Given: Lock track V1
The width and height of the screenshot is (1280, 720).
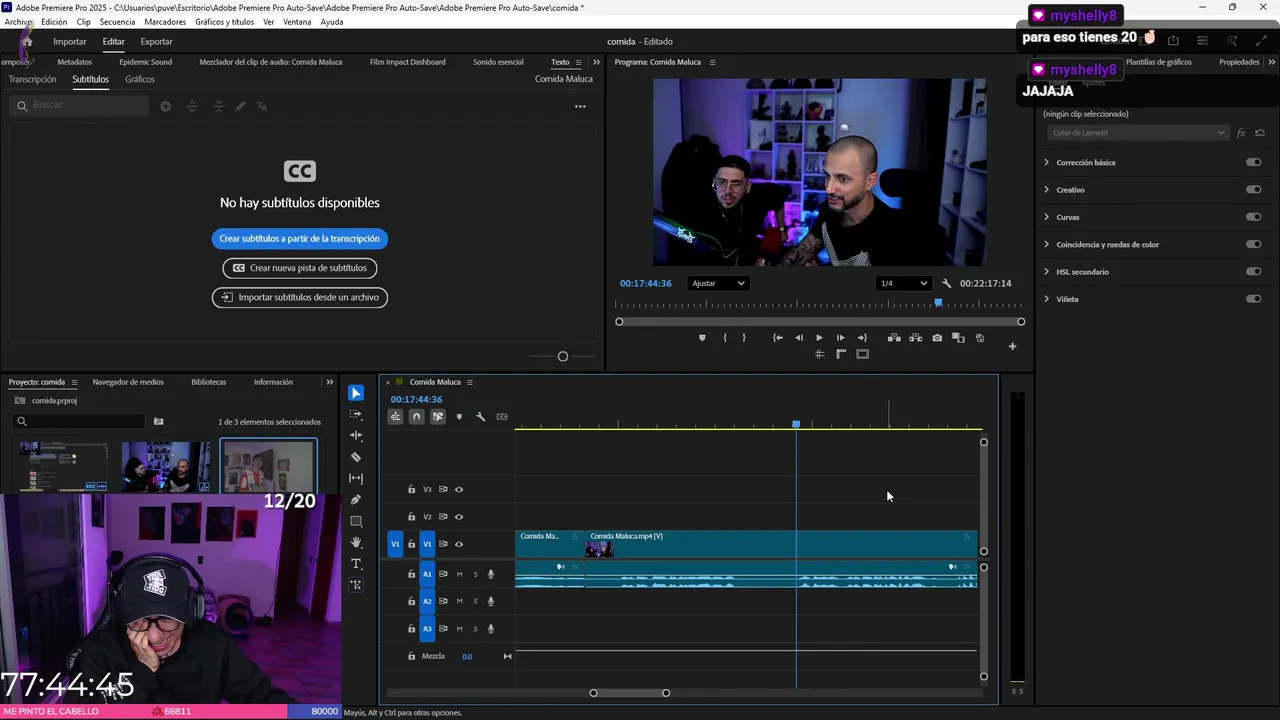Looking at the screenshot, I should click(411, 544).
